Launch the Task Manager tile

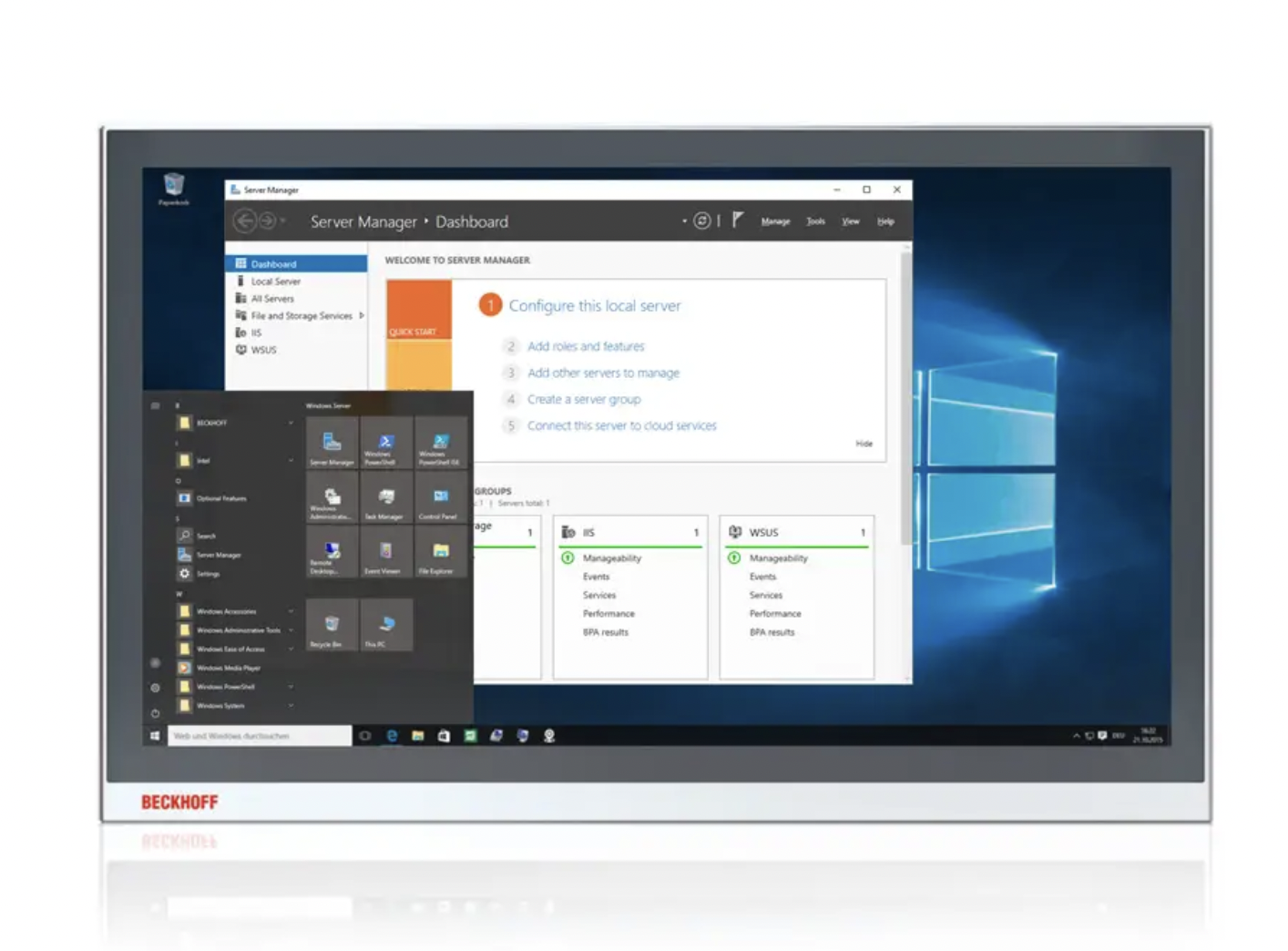tap(386, 498)
